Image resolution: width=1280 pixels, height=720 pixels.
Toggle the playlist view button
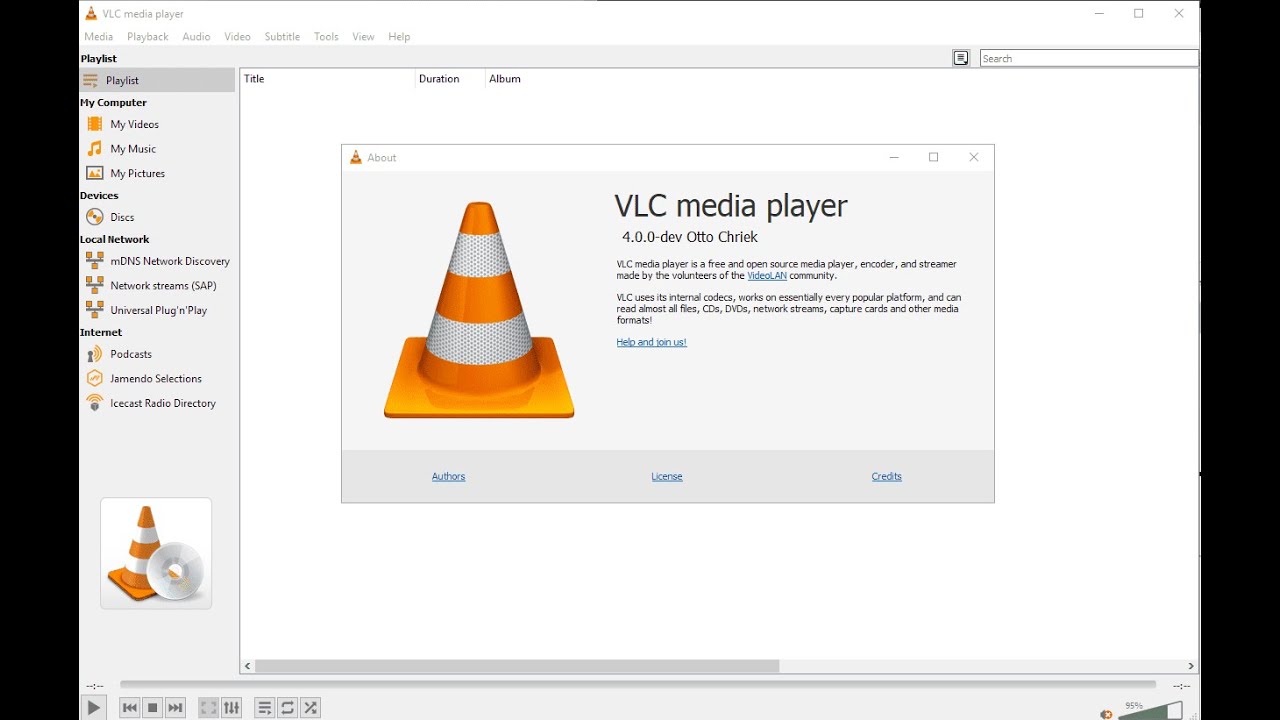coord(264,708)
